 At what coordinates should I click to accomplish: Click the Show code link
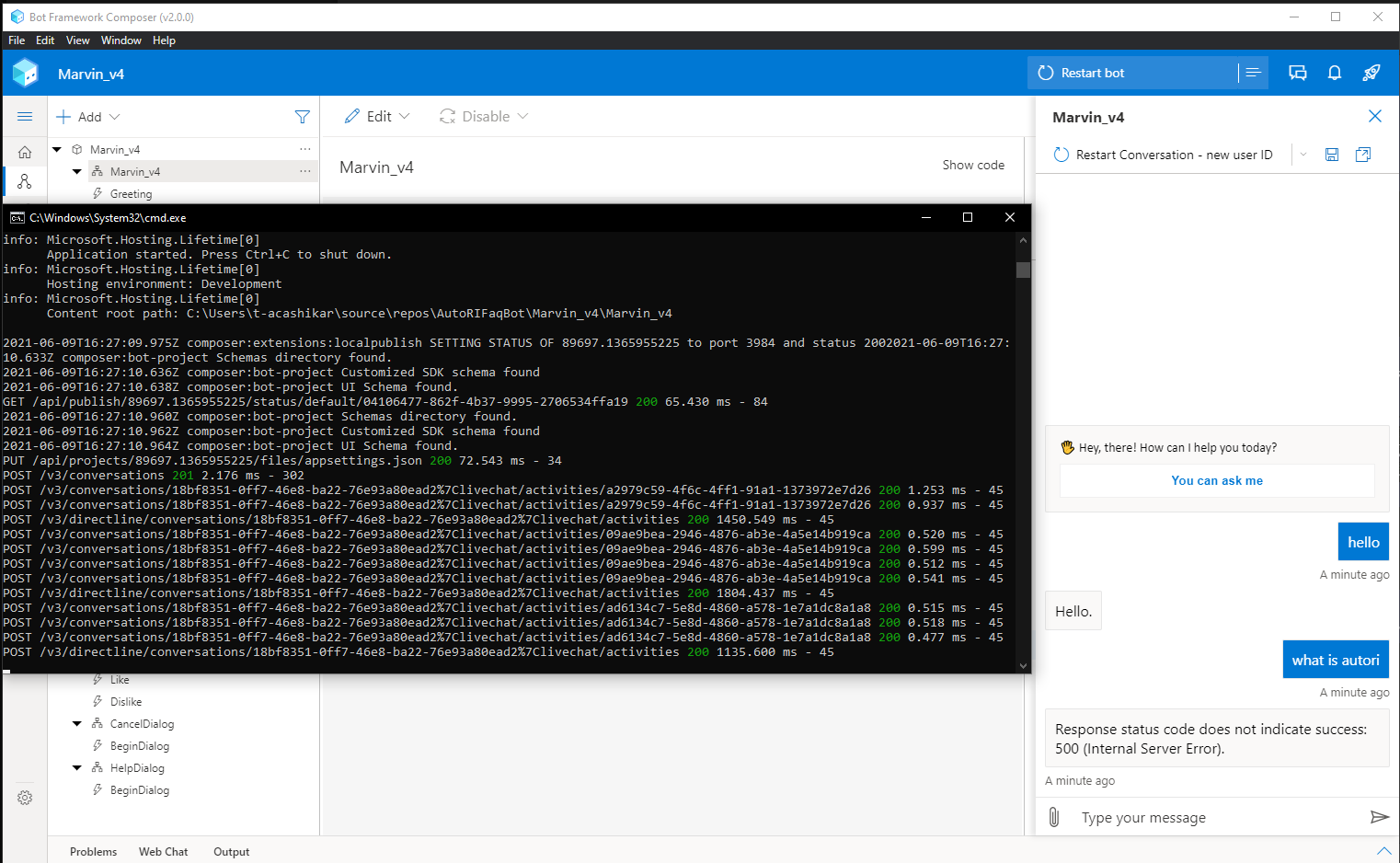point(973,165)
